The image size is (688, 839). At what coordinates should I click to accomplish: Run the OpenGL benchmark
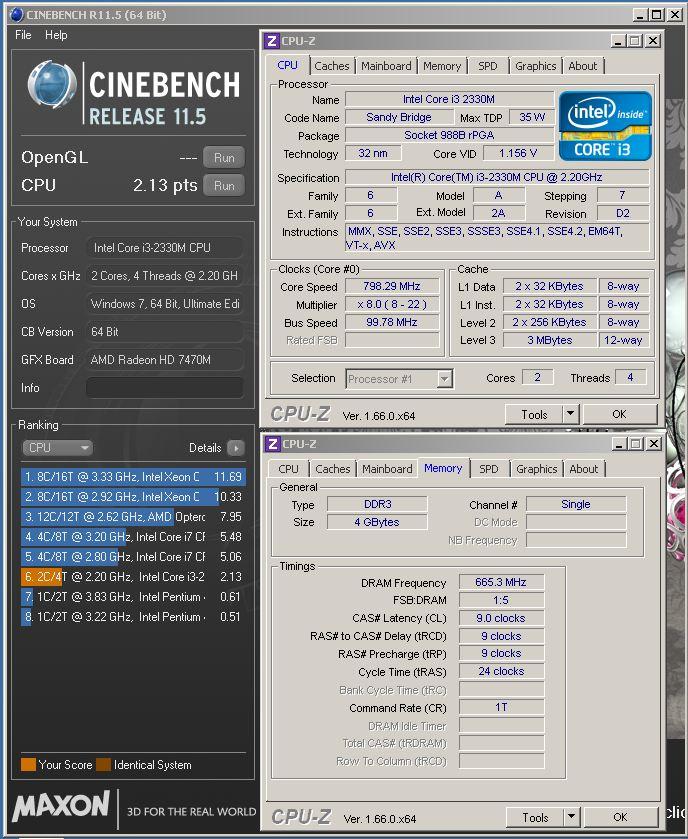(224, 158)
